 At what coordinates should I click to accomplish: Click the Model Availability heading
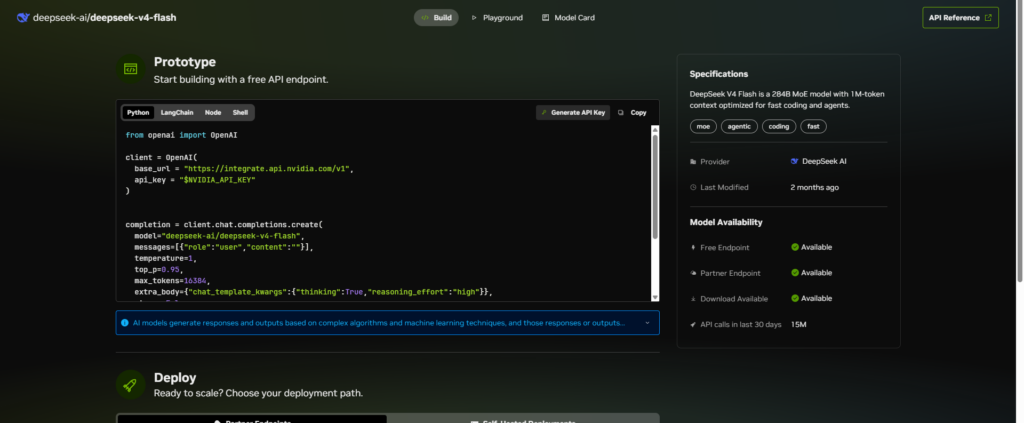click(x=726, y=222)
